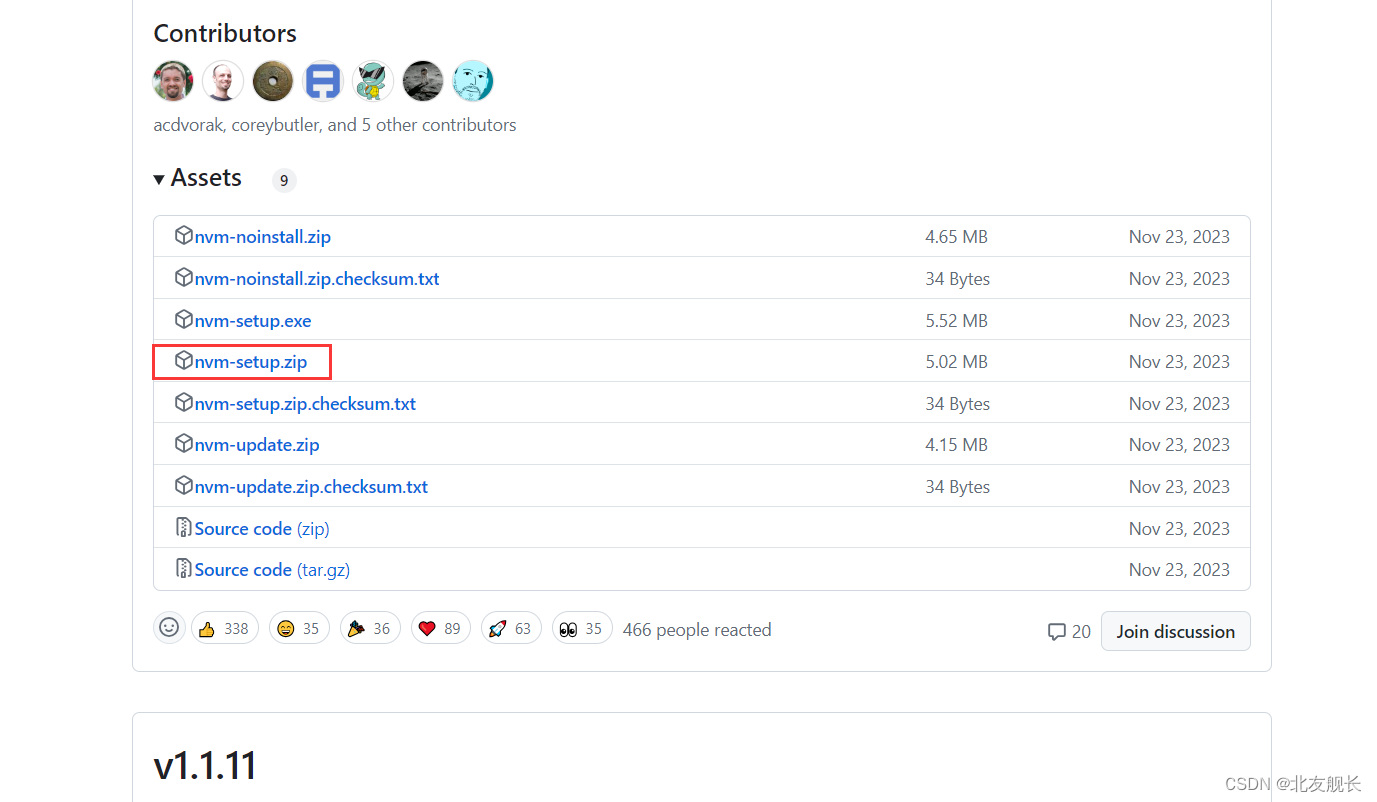Toggle the thumbs up reaction with 338
The width and height of the screenshot is (1377, 802).
(225, 628)
